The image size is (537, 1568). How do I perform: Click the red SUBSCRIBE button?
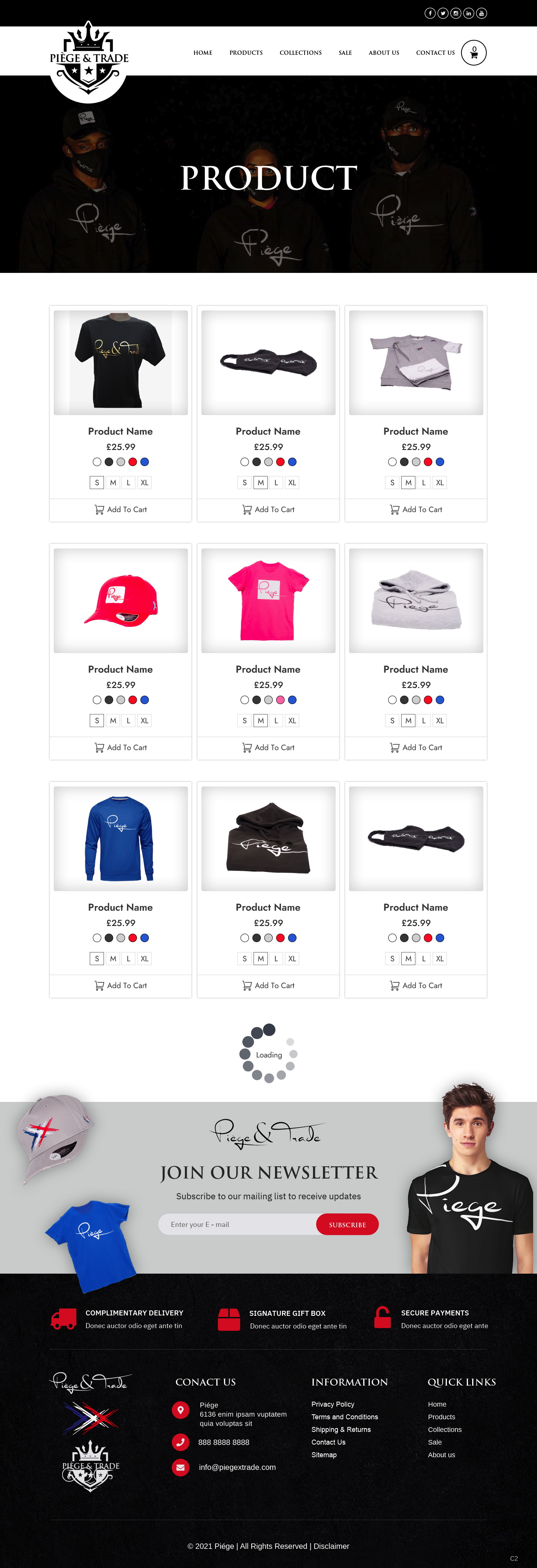[x=347, y=1225]
